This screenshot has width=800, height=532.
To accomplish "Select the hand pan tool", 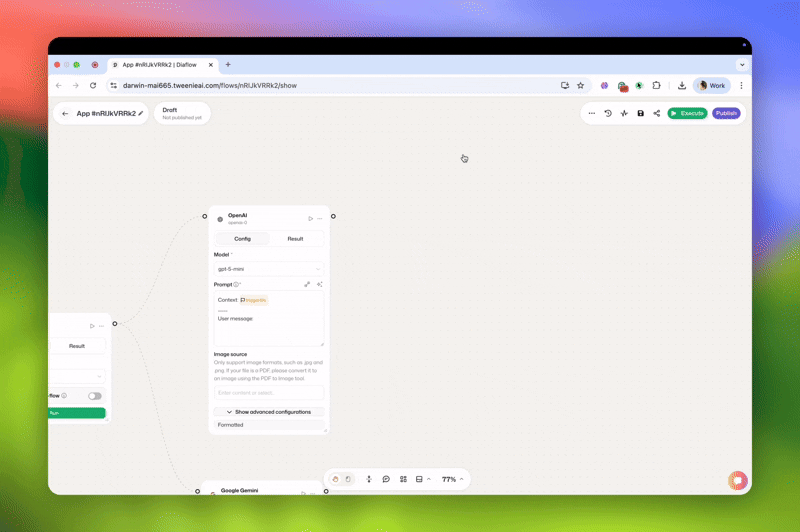I will pos(335,479).
